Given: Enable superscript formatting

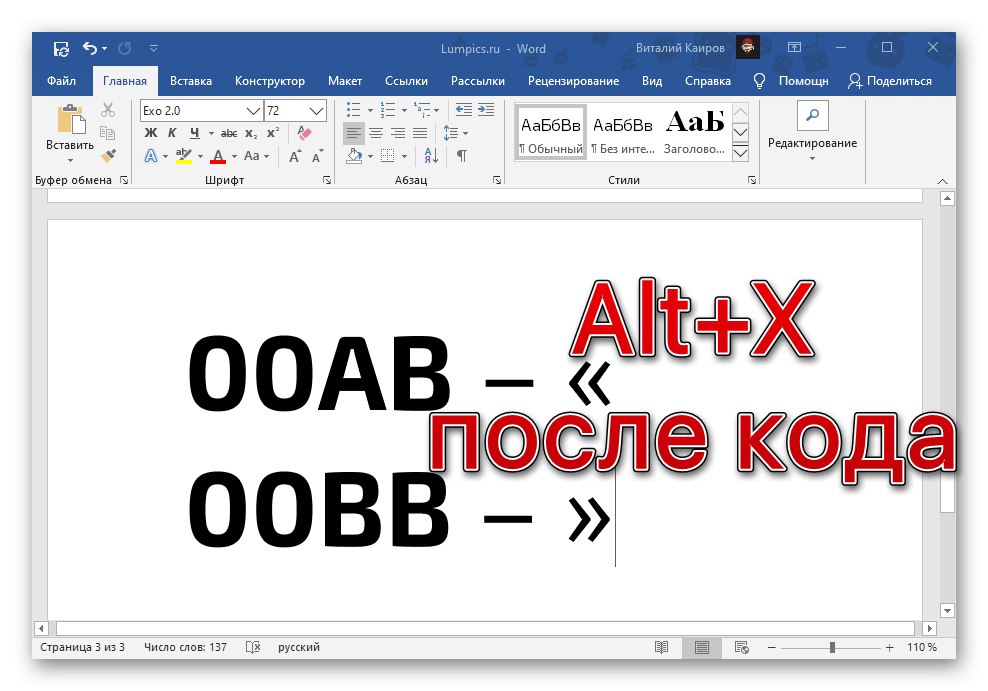Looking at the screenshot, I should 272,133.
